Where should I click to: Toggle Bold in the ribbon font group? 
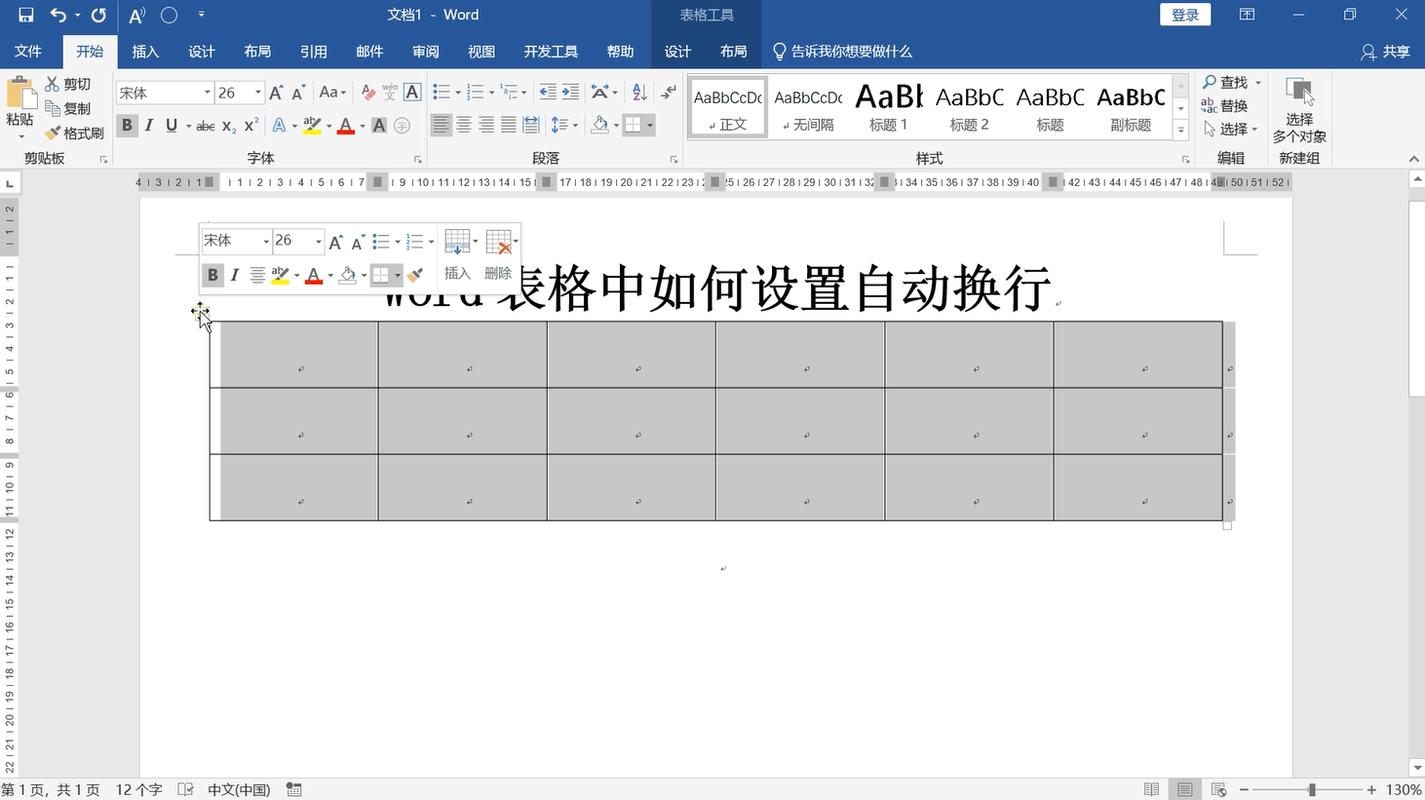[127, 125]
